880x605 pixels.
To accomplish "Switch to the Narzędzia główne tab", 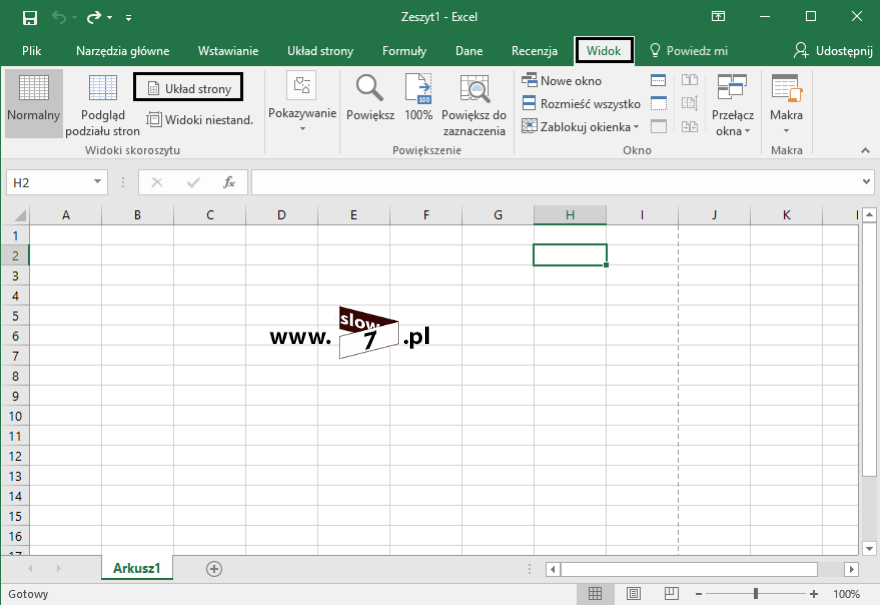I will 123,51.
